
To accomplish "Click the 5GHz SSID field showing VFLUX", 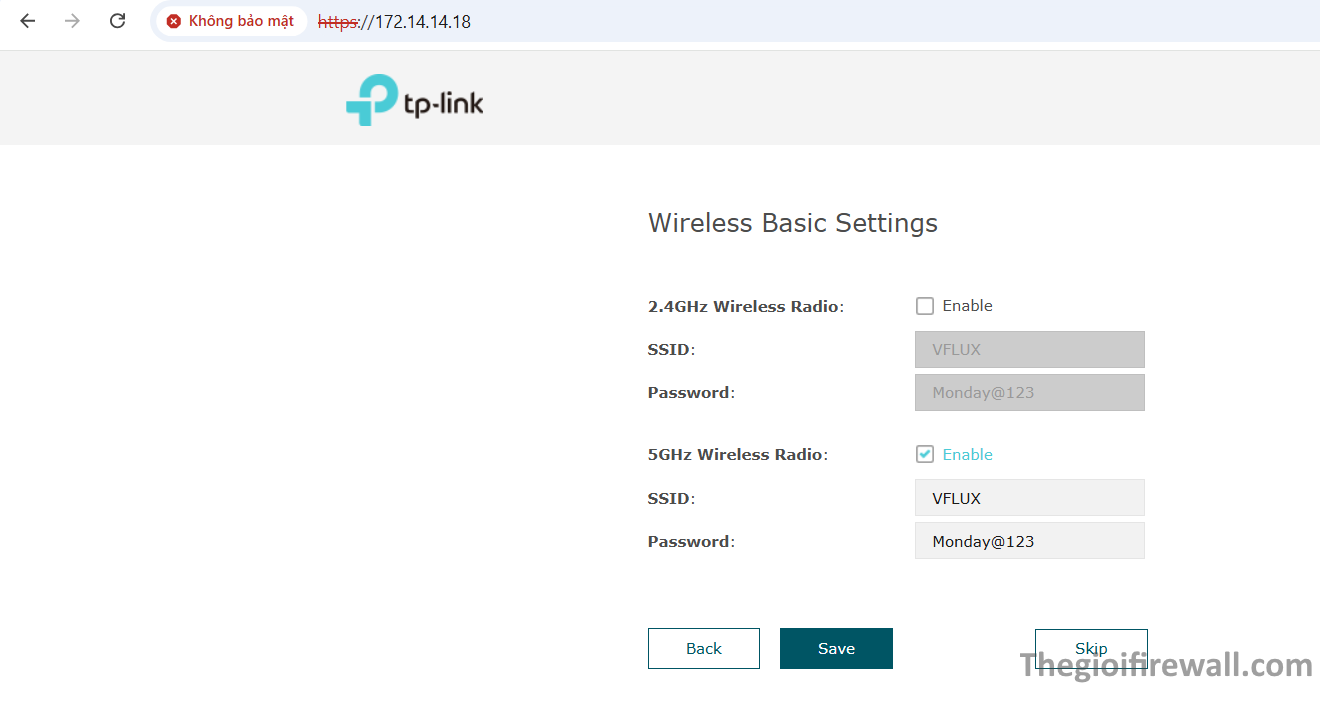I will [1029, 498].
